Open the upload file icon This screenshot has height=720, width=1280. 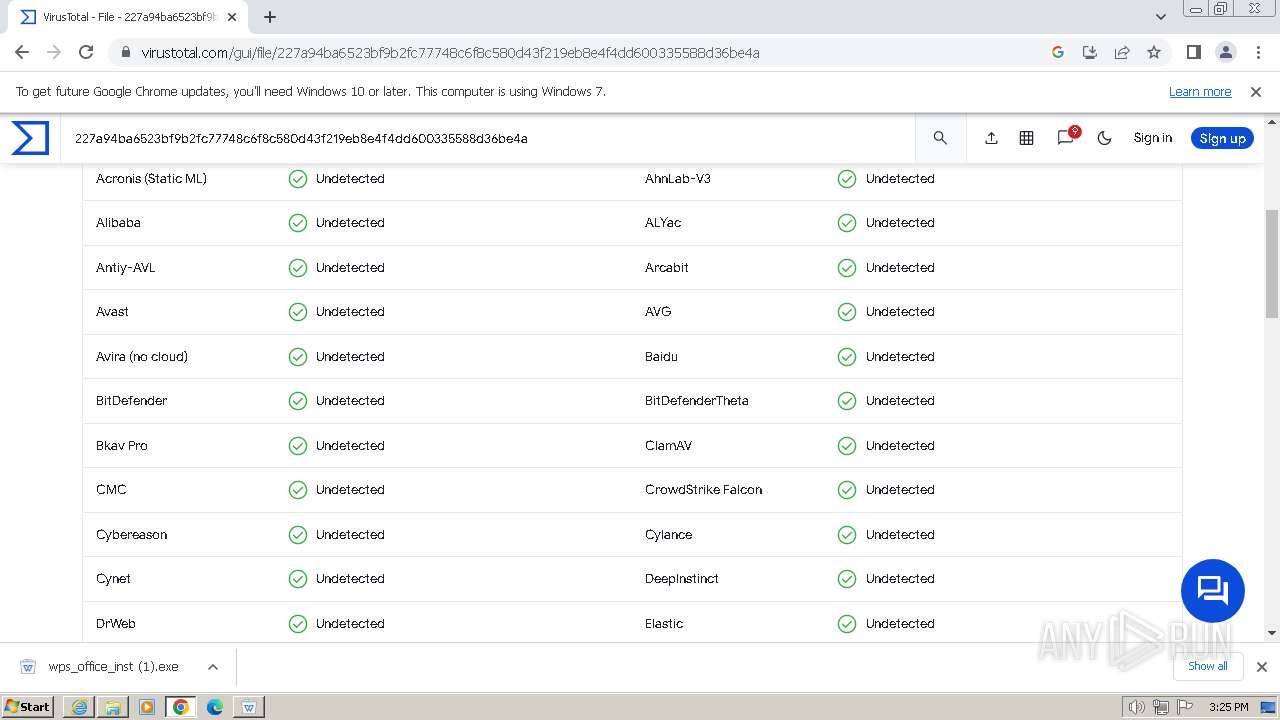[991, 138]
